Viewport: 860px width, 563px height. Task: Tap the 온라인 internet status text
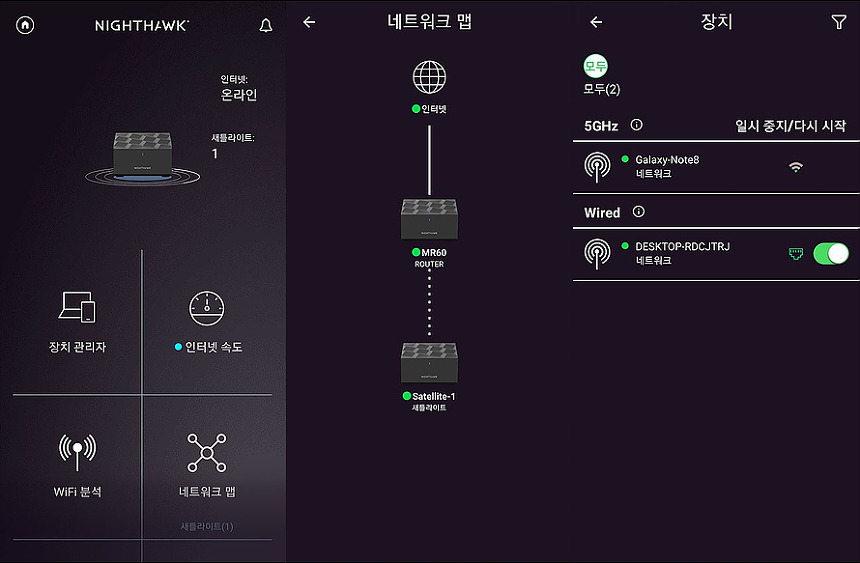239,95
